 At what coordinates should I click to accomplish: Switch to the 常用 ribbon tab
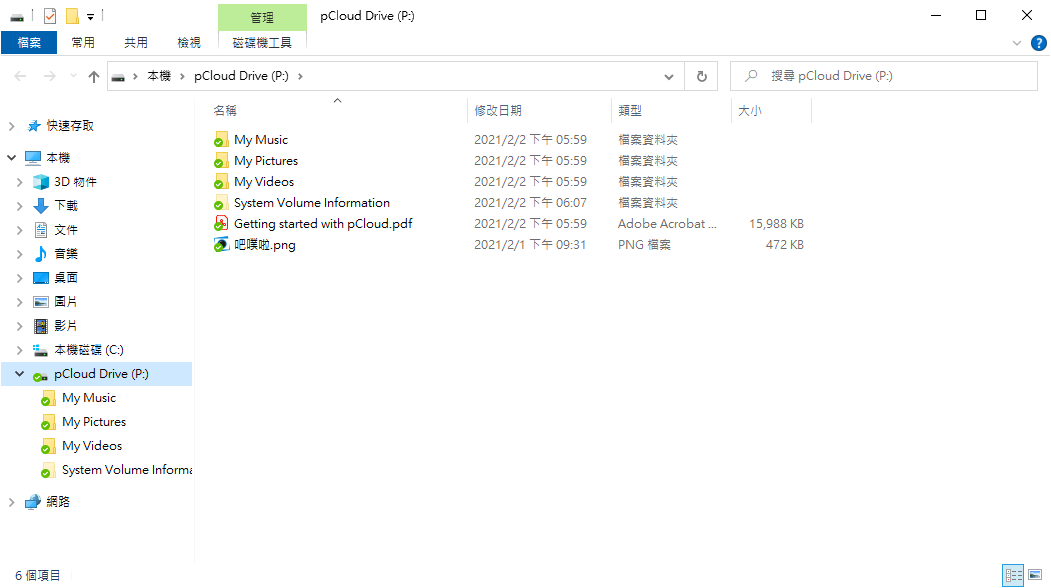tap(83, 43)
